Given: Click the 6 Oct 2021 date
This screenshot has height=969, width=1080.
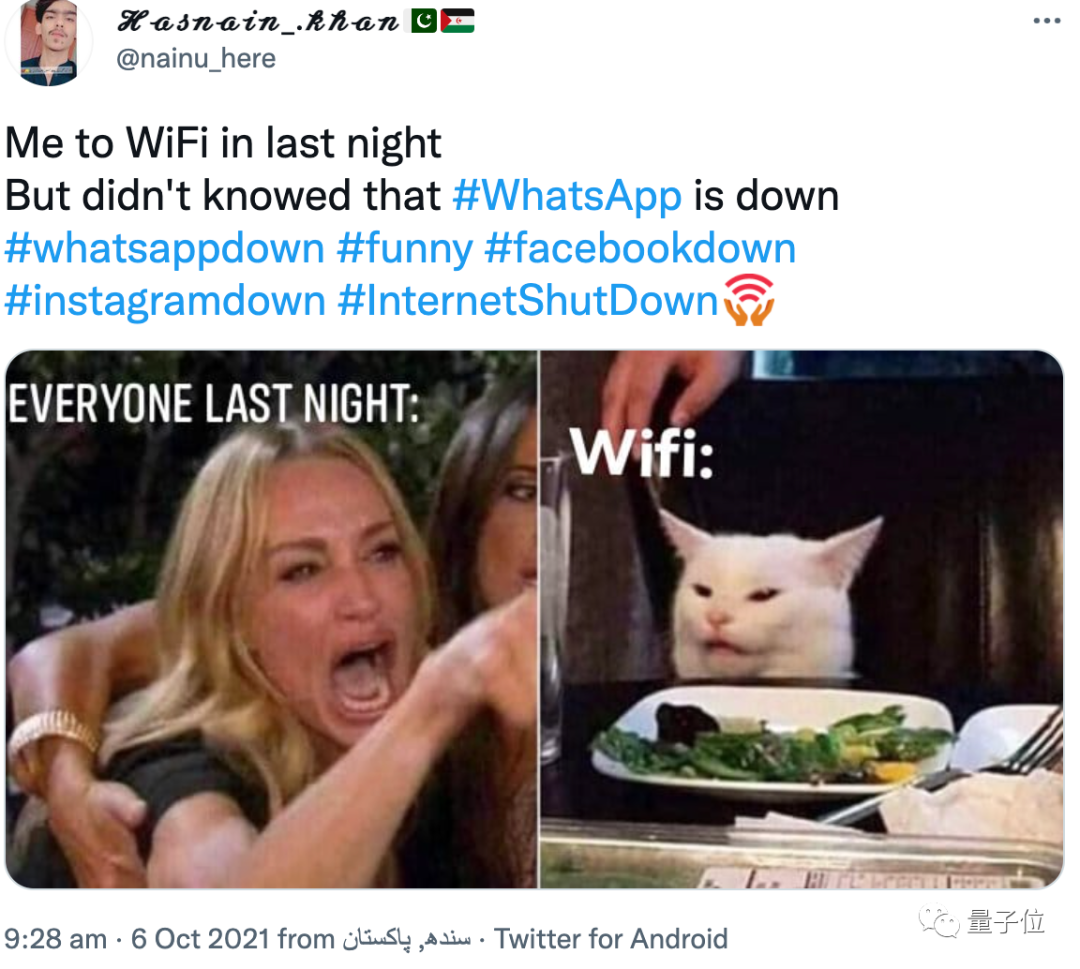Looking at the screenshot, I should (x=200, y=939).
